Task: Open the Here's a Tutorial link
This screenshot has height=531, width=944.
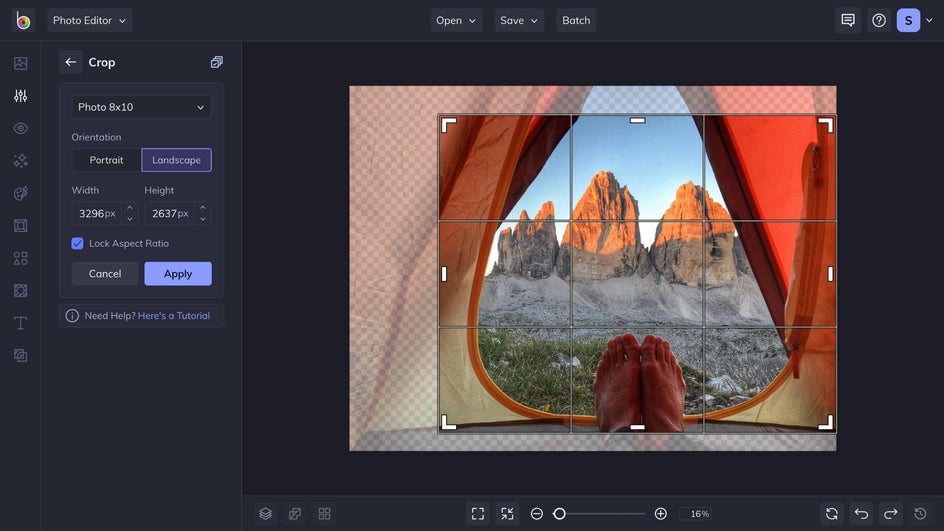Action: click(x=174, y=315)
